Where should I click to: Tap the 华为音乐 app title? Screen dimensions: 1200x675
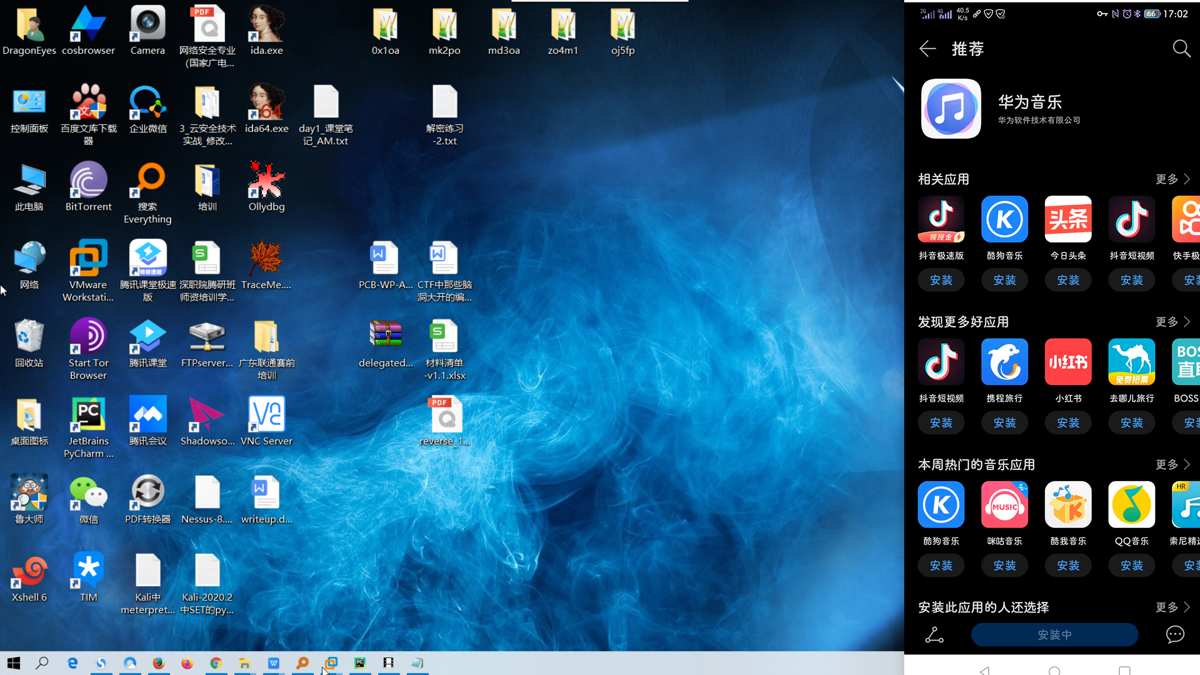pyautogui.click(x=1030, y=101)
